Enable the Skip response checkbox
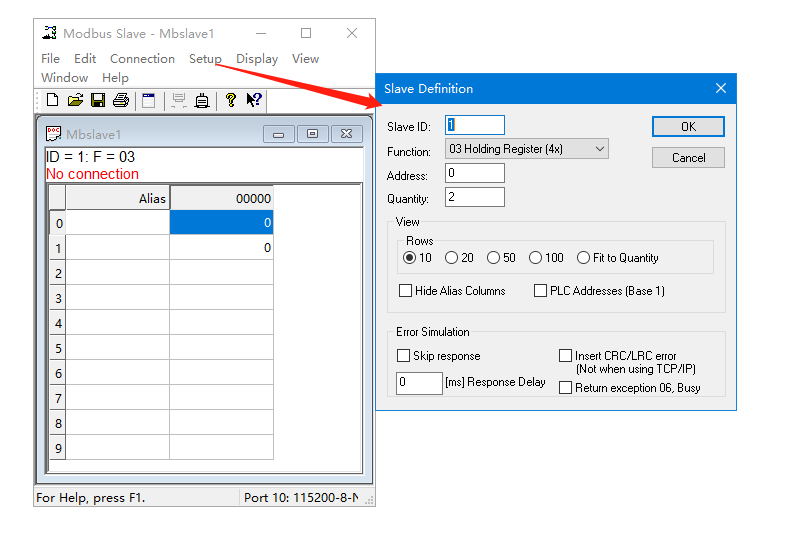804x534 pixels. pos(404,356)
